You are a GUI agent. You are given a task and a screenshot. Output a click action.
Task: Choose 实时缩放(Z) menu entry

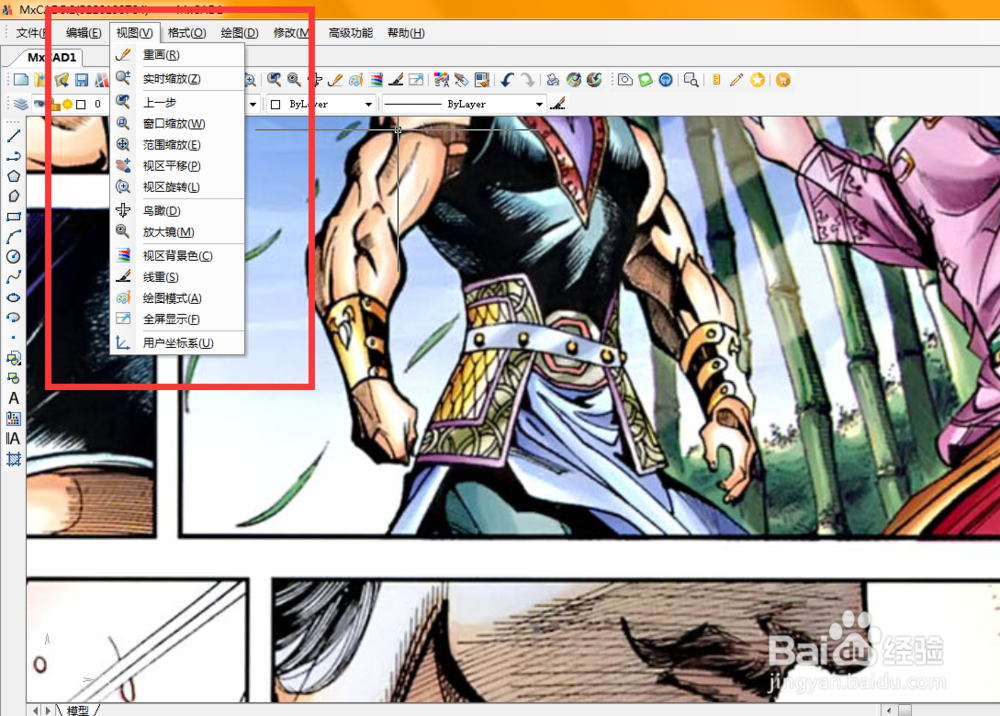point(177,78)
